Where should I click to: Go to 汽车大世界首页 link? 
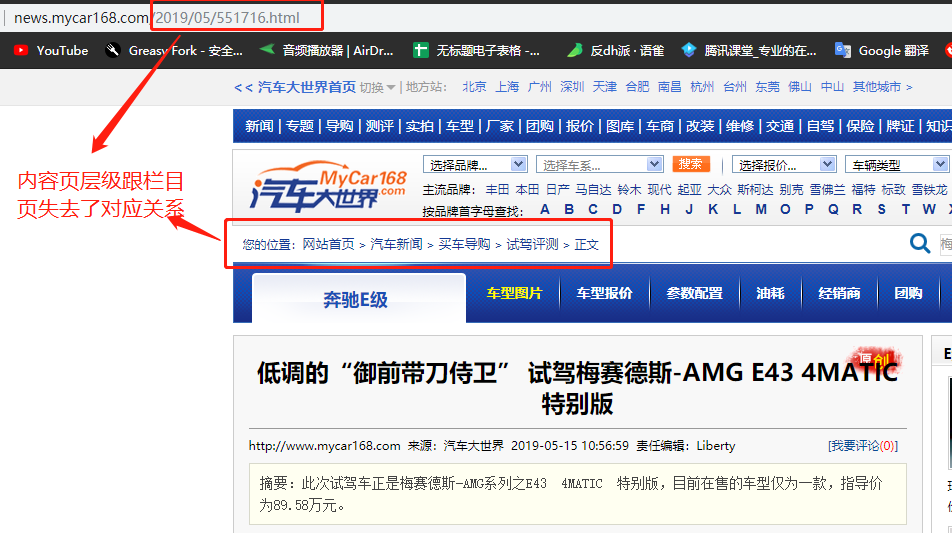click(307, 87)
